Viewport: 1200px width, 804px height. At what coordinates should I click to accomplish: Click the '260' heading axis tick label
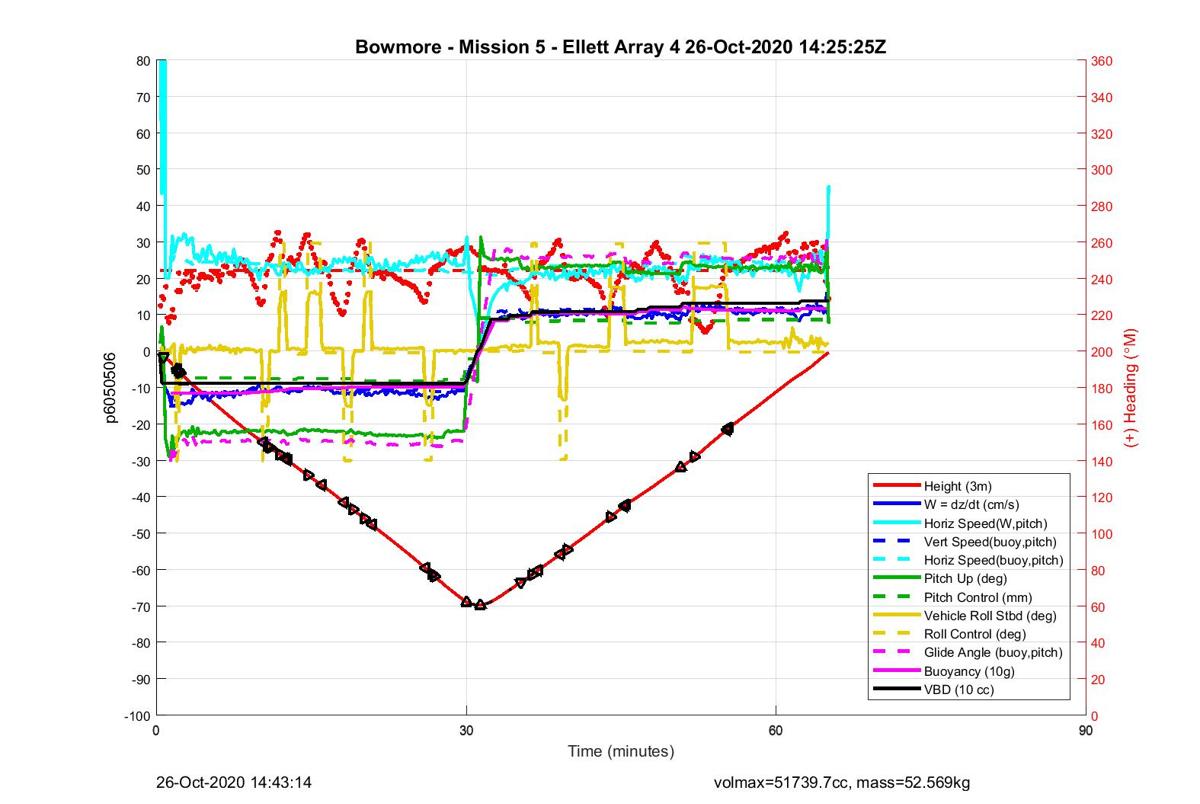(x=1104, y=243)
